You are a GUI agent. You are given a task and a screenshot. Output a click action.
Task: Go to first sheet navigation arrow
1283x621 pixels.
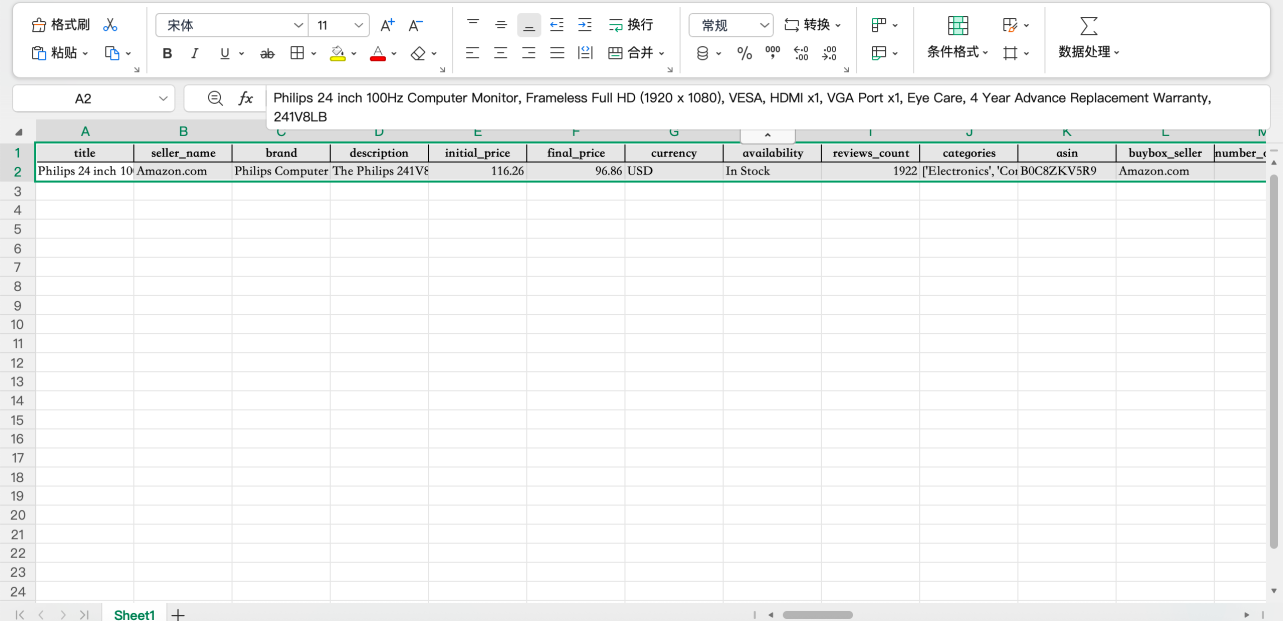[20, 615]
